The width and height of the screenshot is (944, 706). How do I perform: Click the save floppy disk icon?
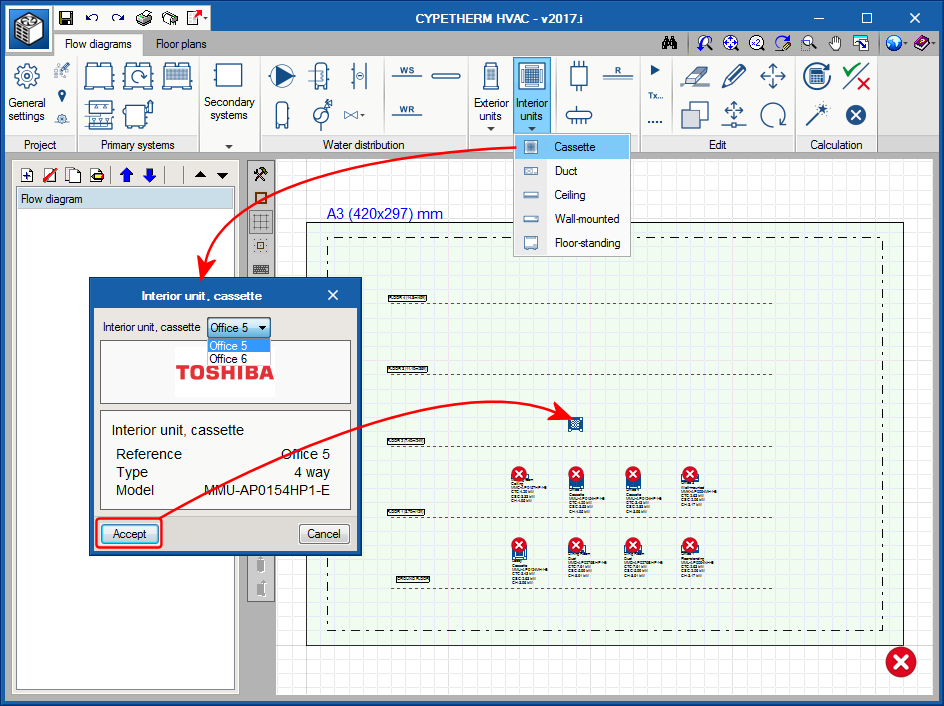(66, 18)
